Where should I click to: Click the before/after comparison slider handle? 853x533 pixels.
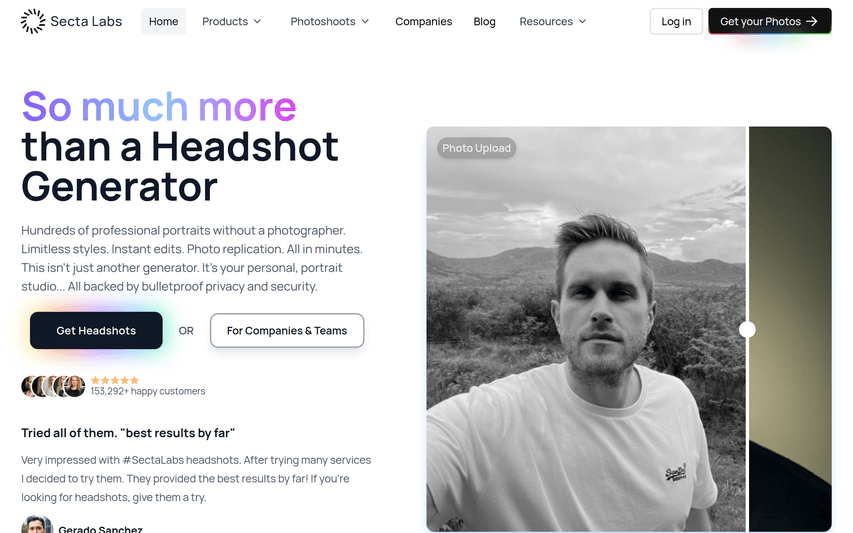(x=747, y=330)
